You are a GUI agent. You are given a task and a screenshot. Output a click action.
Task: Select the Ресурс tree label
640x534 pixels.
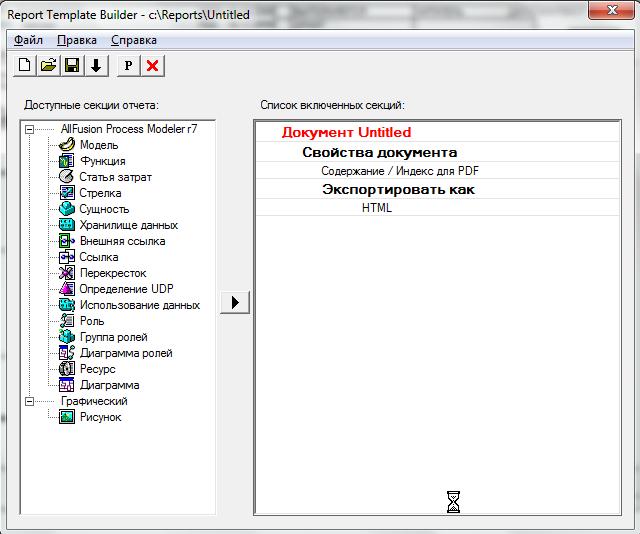pyautogui.click(x=98, y=369)
